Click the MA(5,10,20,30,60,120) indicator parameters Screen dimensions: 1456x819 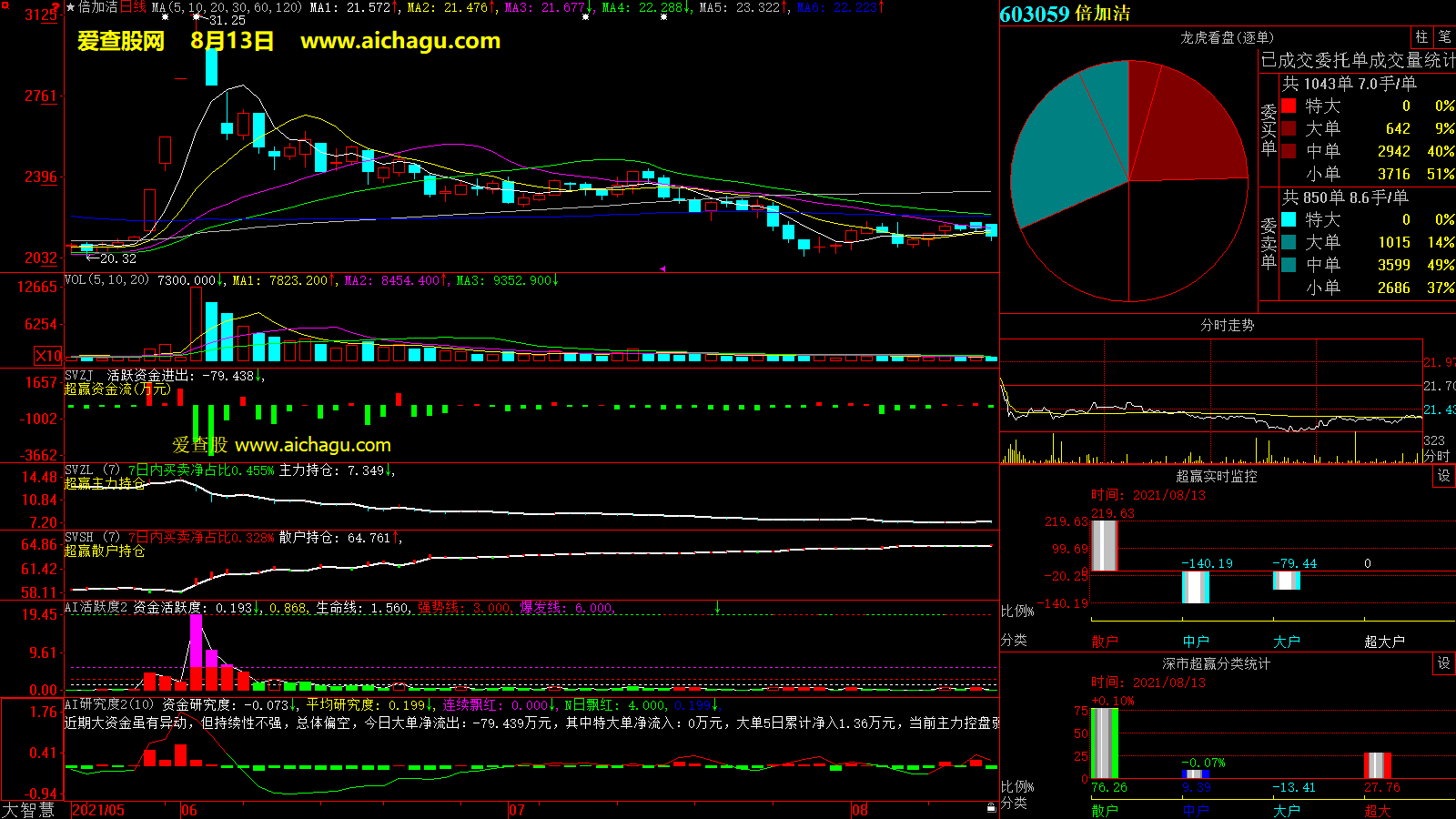click(227, 7)
